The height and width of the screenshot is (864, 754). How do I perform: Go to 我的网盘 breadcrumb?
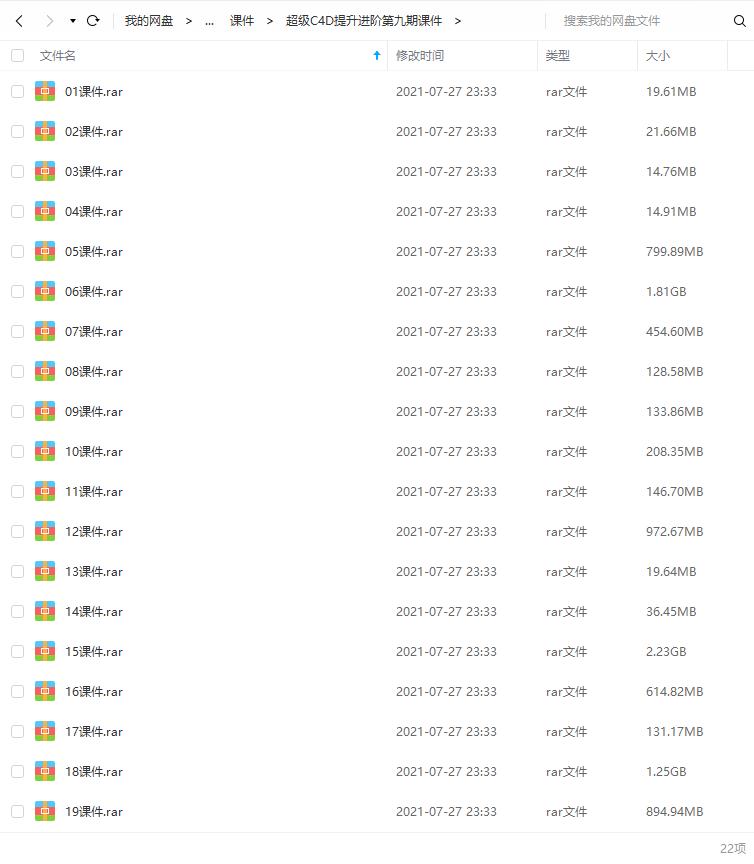[x=149, y=21]
